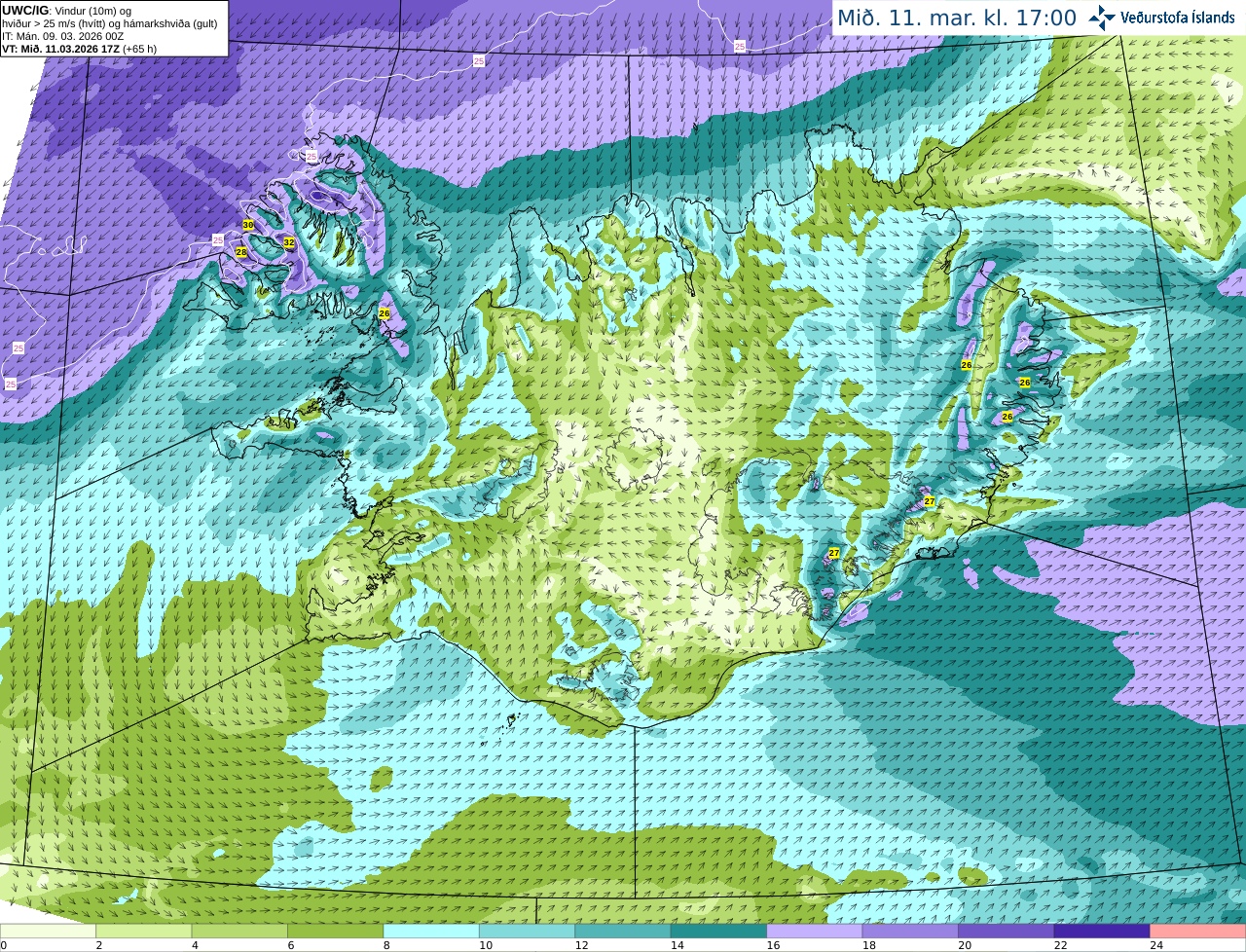The width and height of the screenshot is (1246, 952).
Task: Click the scale label '14'
Action: [x=678, y=945]
